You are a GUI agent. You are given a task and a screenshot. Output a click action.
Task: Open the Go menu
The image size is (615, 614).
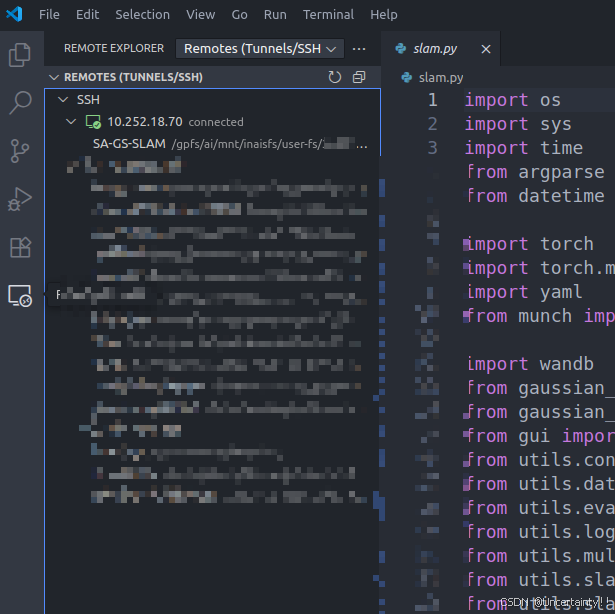coord(239,15)
